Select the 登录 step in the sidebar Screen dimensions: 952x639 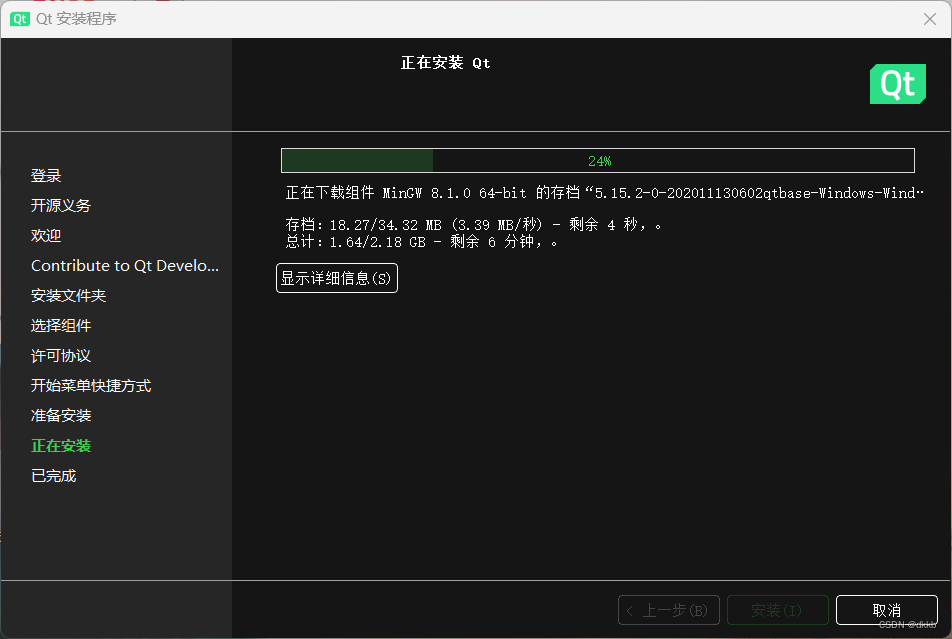(46, 176)
